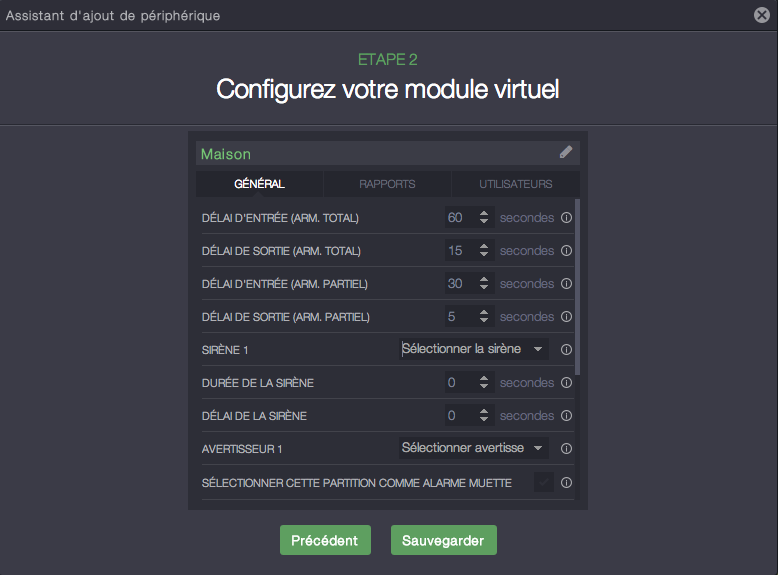Tick the alarme muette partition checkbox
Viewport: 778px width, 575px height.
544,482
